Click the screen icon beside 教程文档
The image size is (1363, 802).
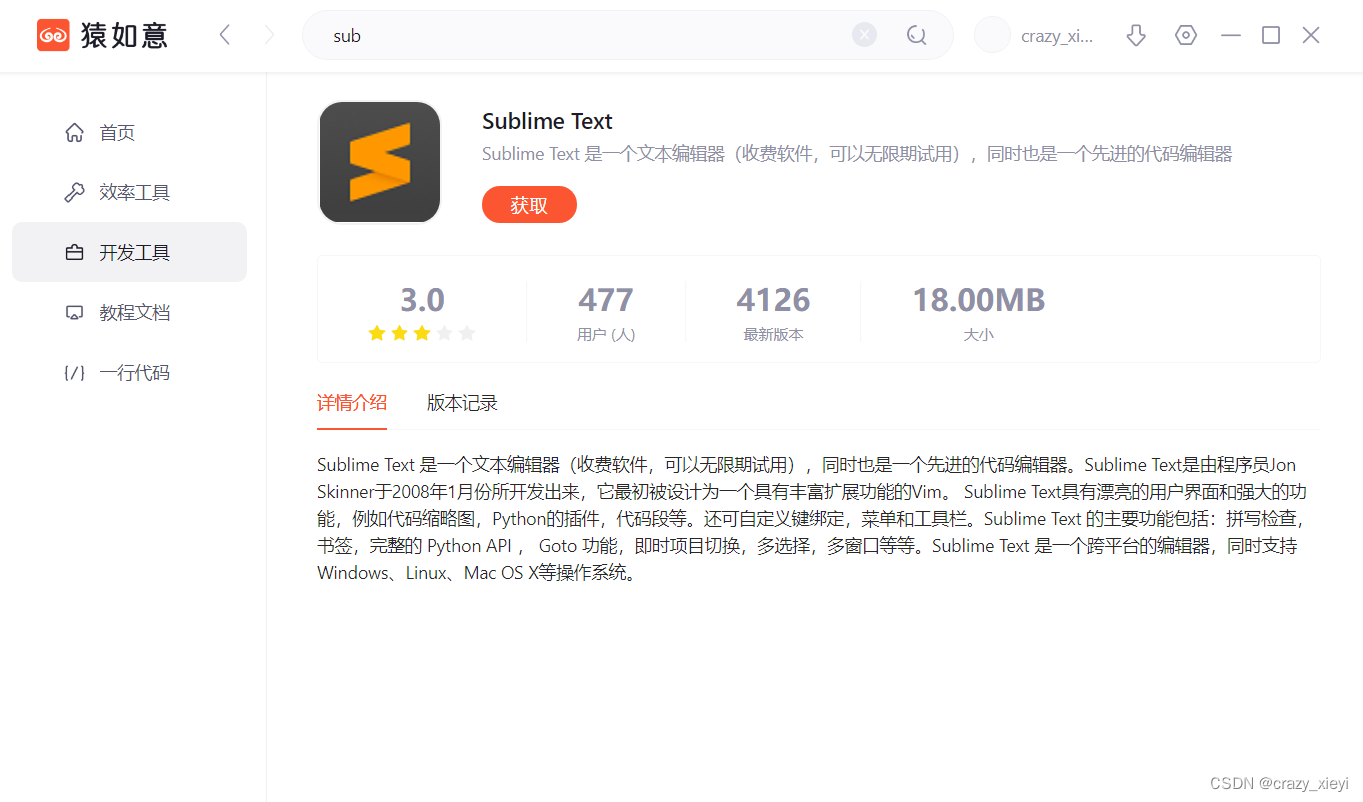74,313
